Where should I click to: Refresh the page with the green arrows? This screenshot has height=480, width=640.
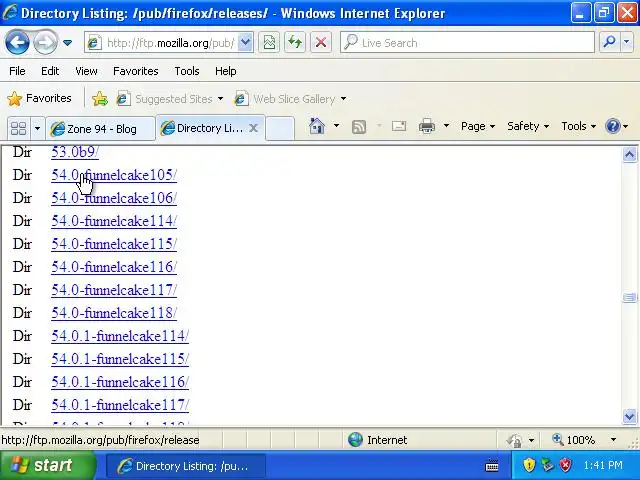click(x=295, y=42)
